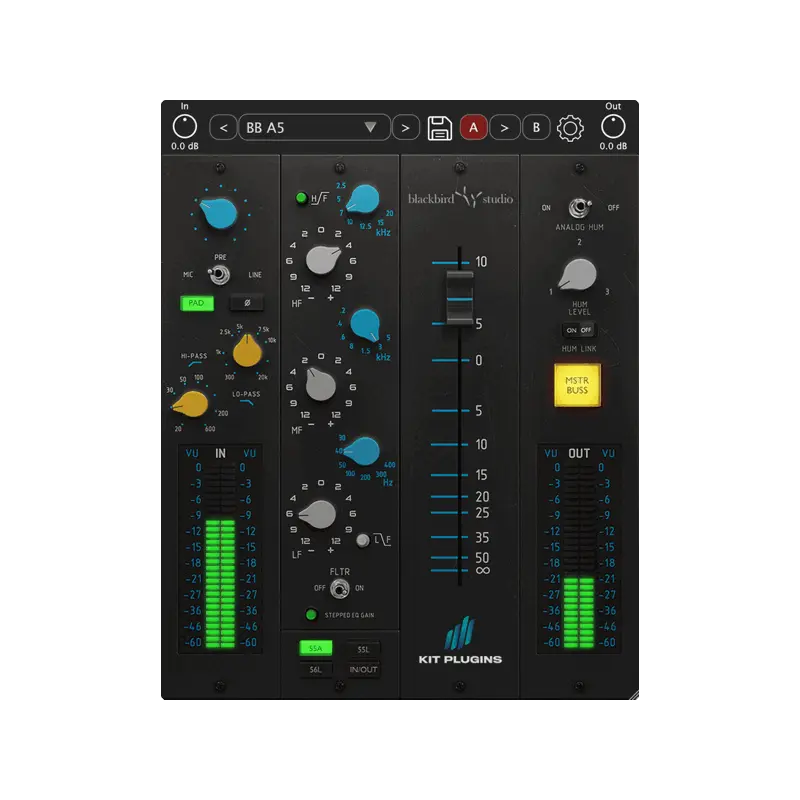800x800 pixels.
Task: Click the blue LF frequency Hz knob
Action: [362, 451]
